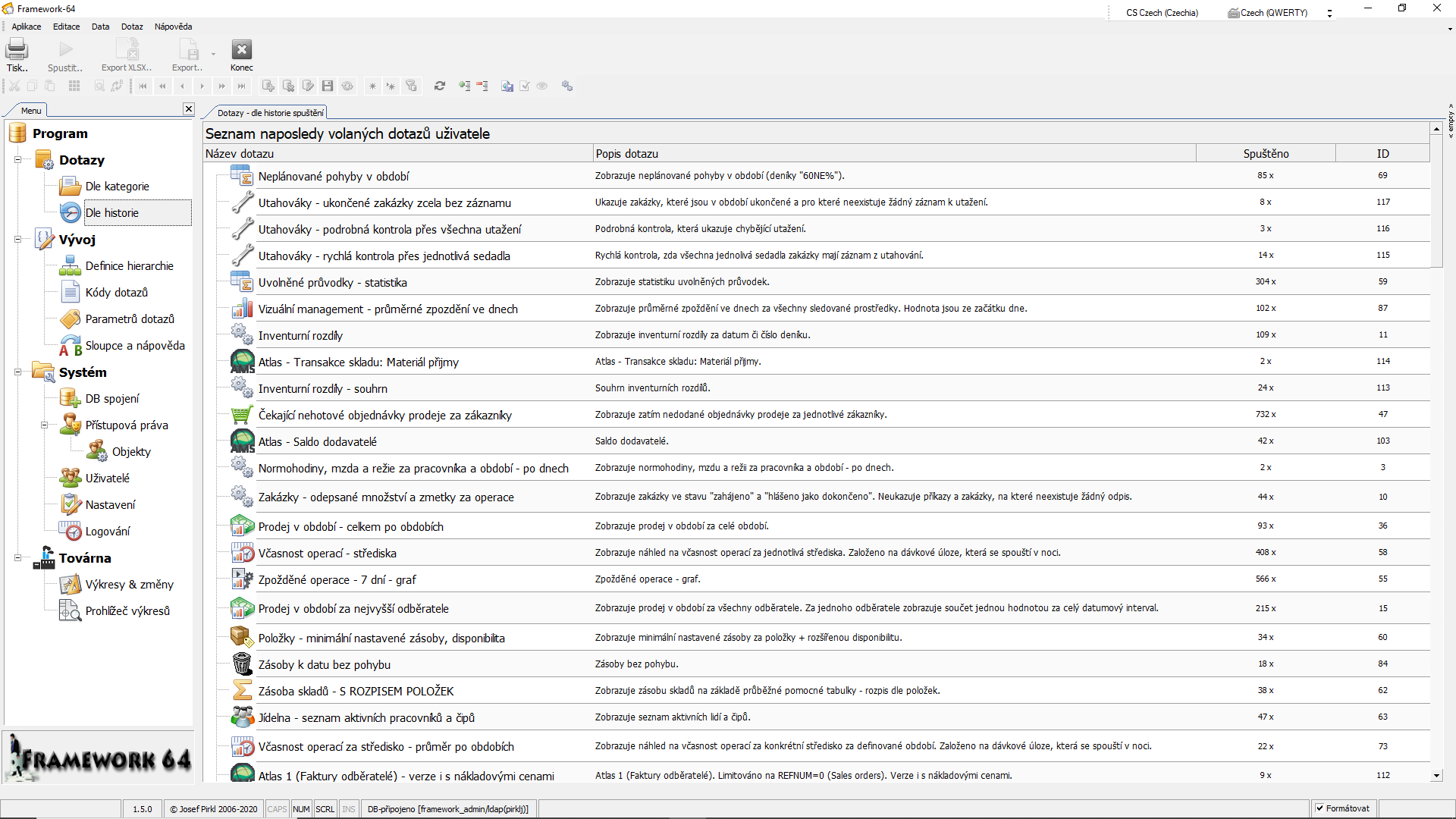The height and width of the screenshot is (819, 1456).
Task: Collapse the Továrna tree node
Action: coord(17,558)
